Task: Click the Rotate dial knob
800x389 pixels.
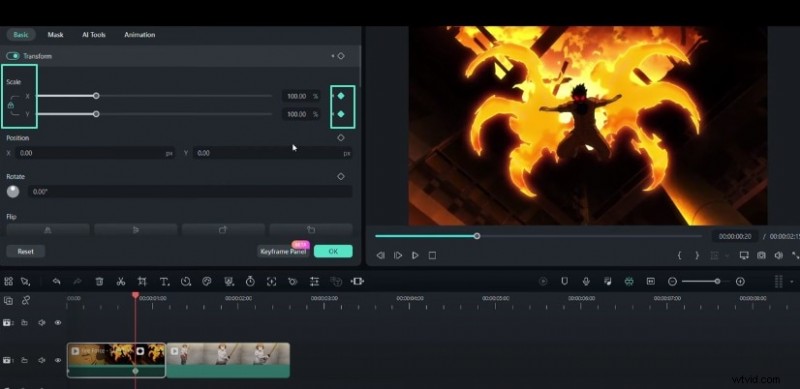Action: 13,191
